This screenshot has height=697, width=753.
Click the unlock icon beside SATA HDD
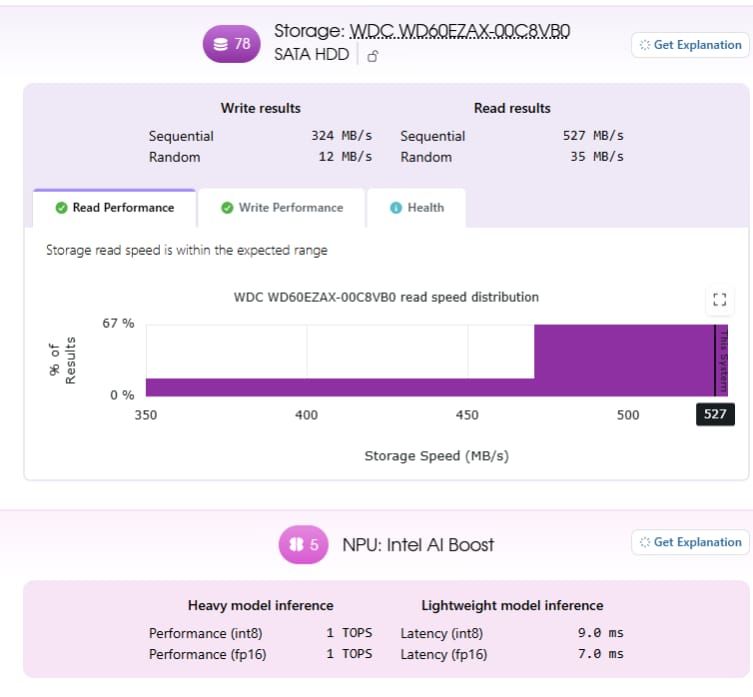click(x=373, y=56)
